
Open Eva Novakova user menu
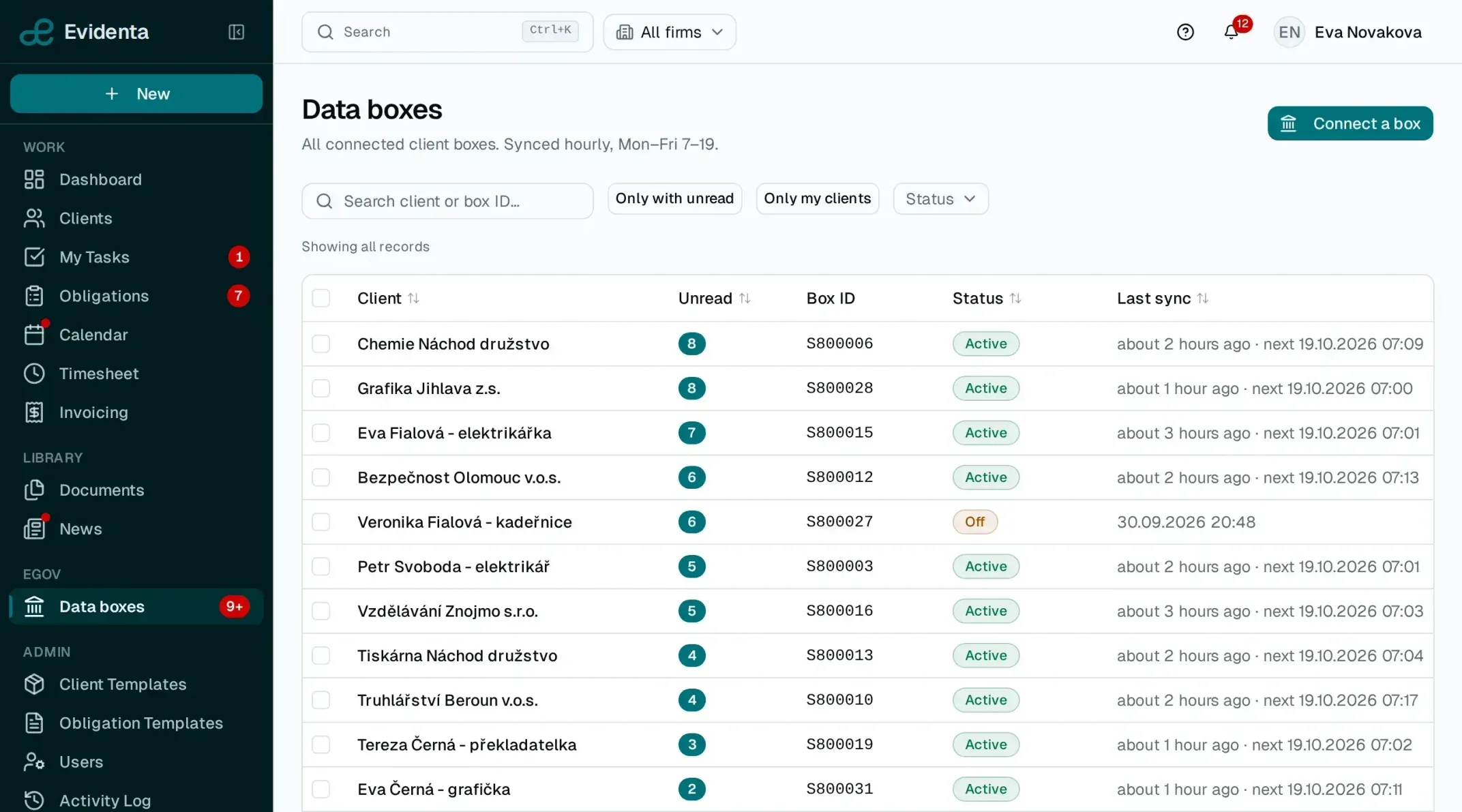1348,32
